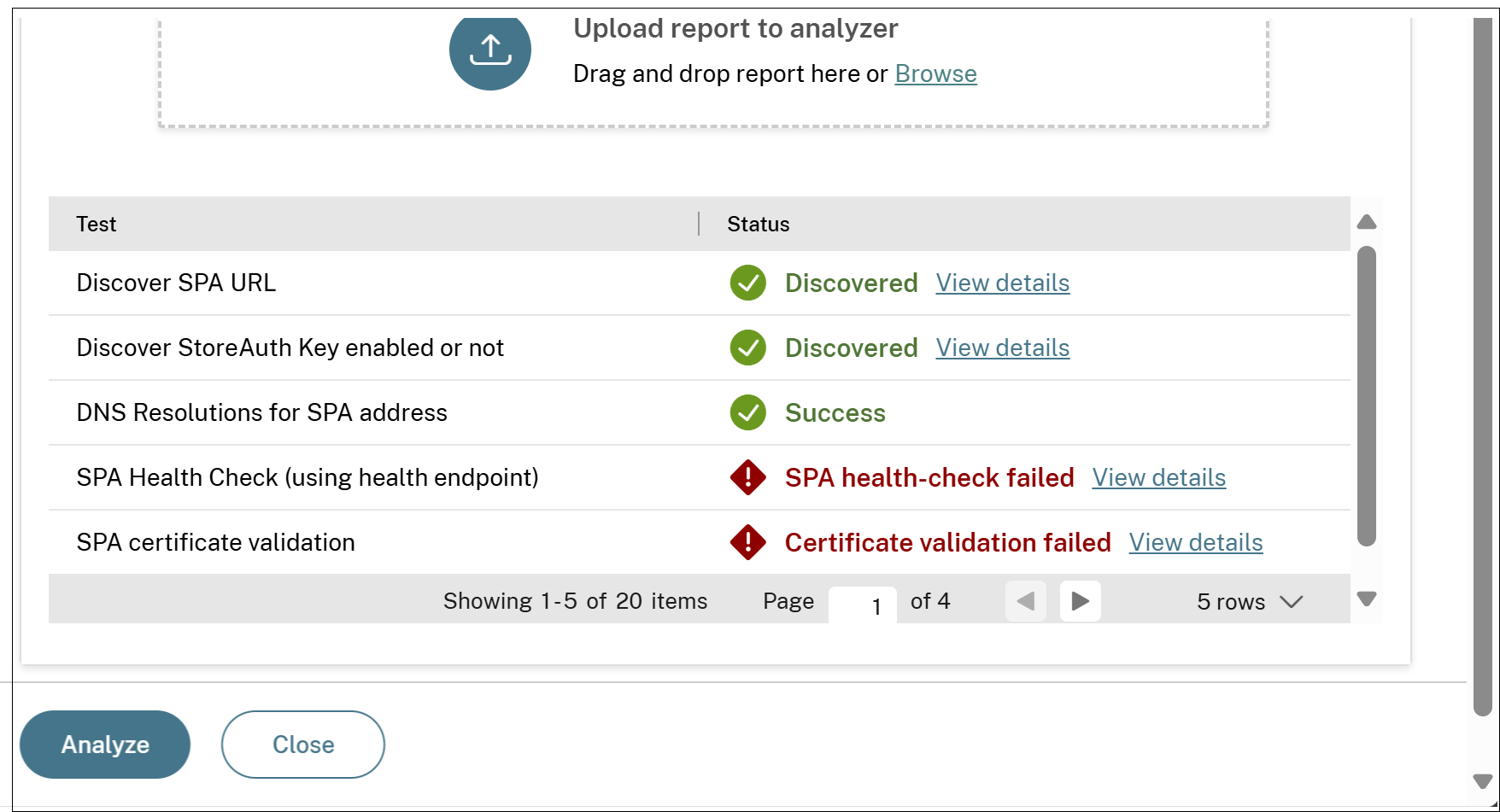Click green checkmark for Discover SPA URL
Image resolution: width=1500 pixels, height=812 pixels.
tap(748, 283)
